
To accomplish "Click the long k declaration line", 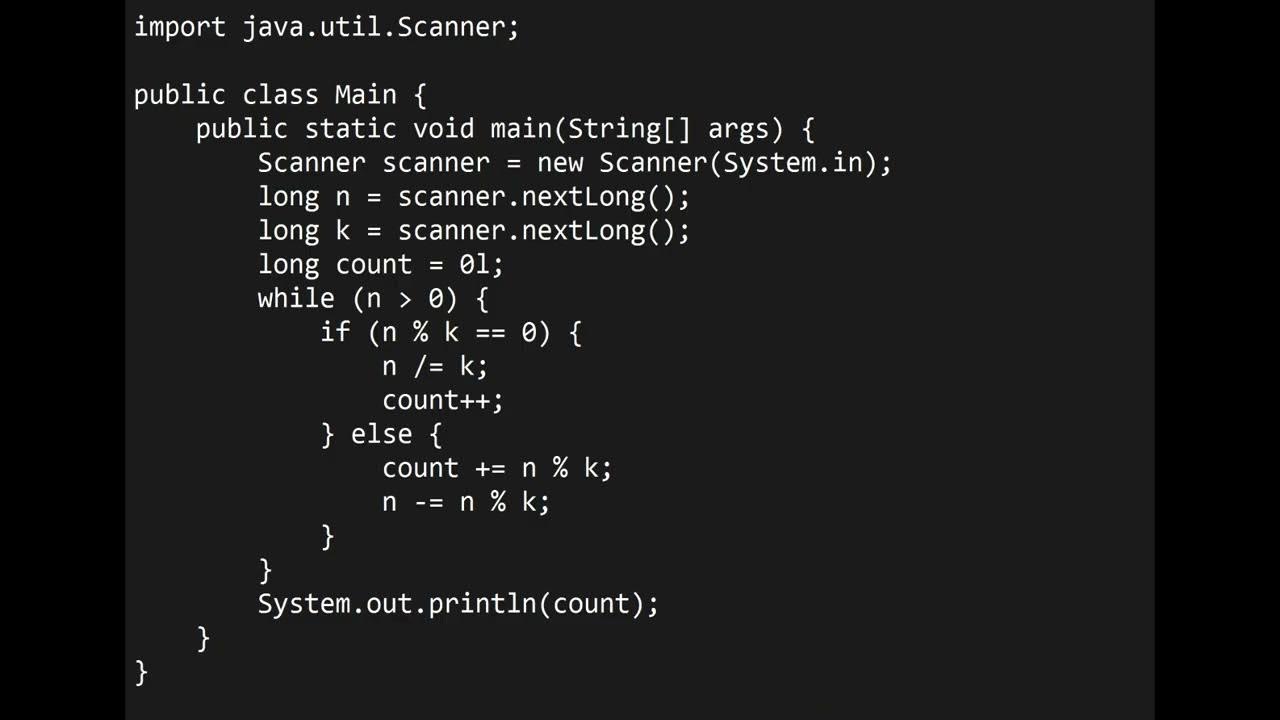I will click(473, 231).
